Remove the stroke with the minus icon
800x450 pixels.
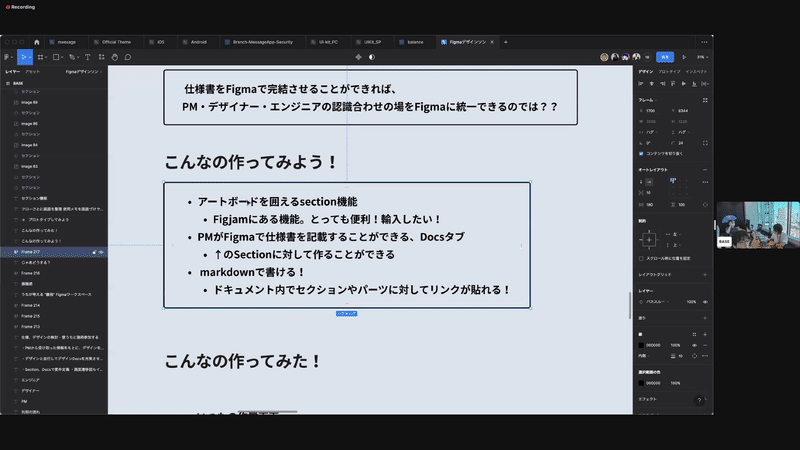(705, 345)
